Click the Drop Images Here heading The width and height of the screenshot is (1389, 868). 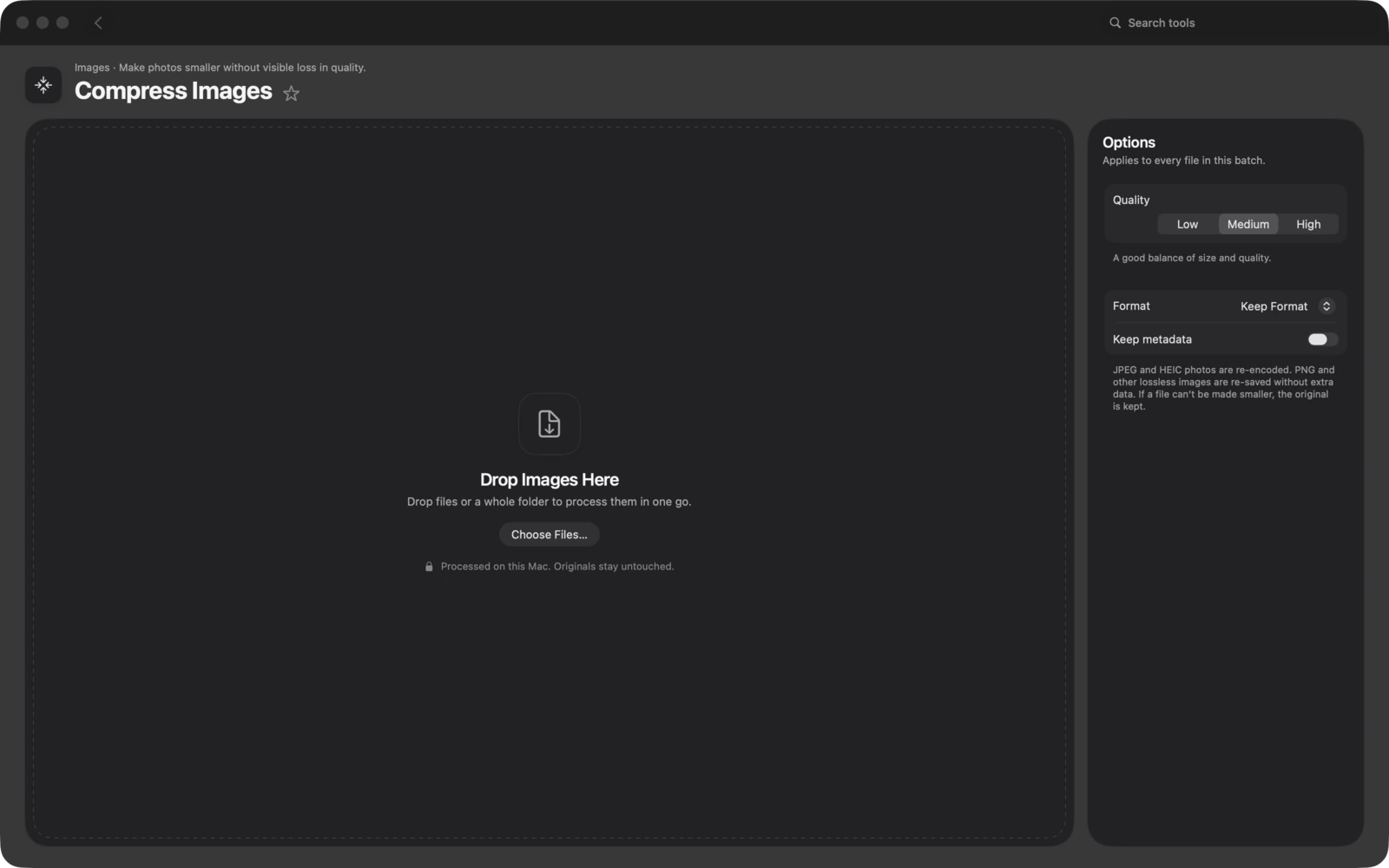pyautogui.click(x=550, y=480)
